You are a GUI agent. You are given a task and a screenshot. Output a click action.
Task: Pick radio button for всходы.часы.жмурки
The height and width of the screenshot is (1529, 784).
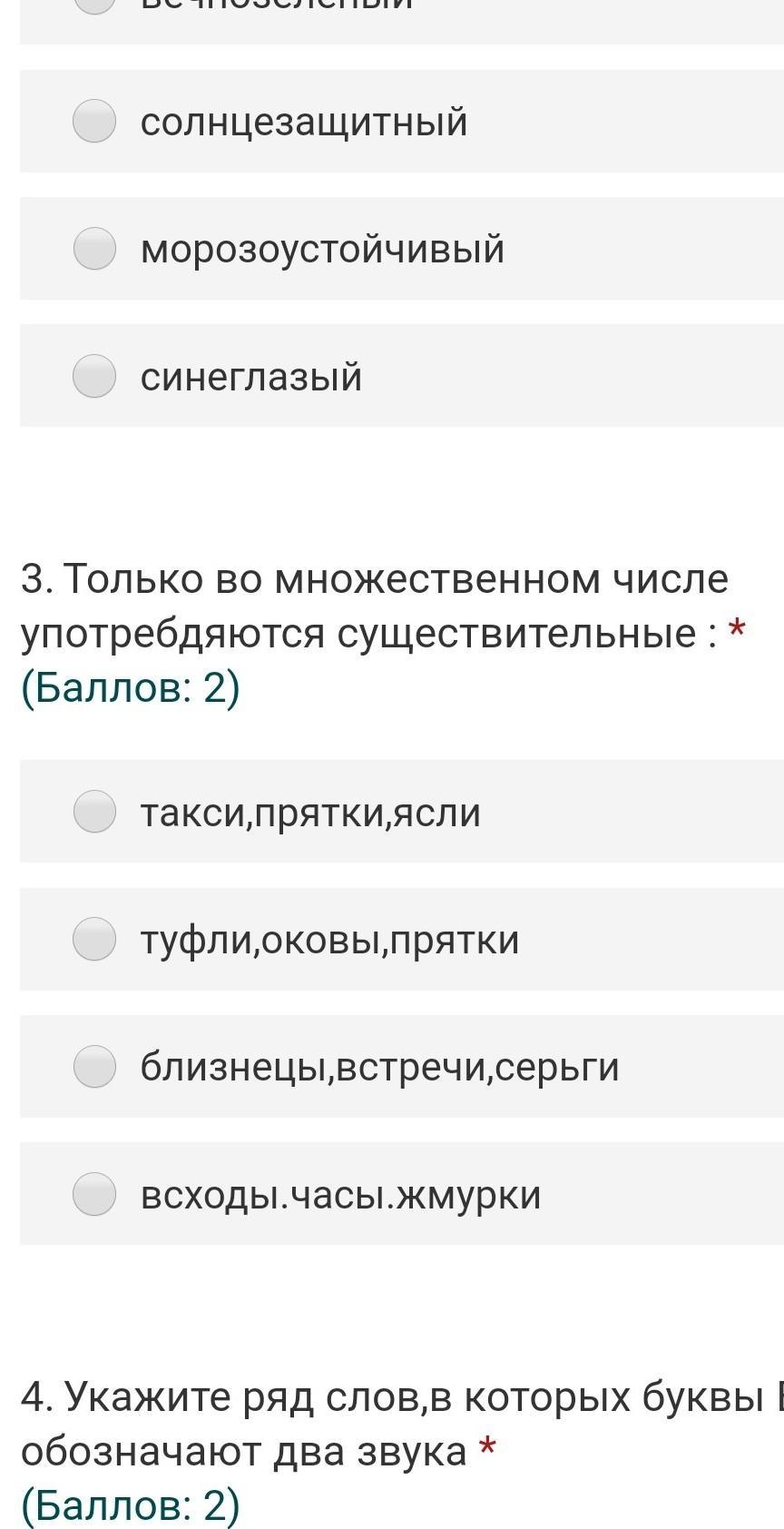pos(94,1194)
